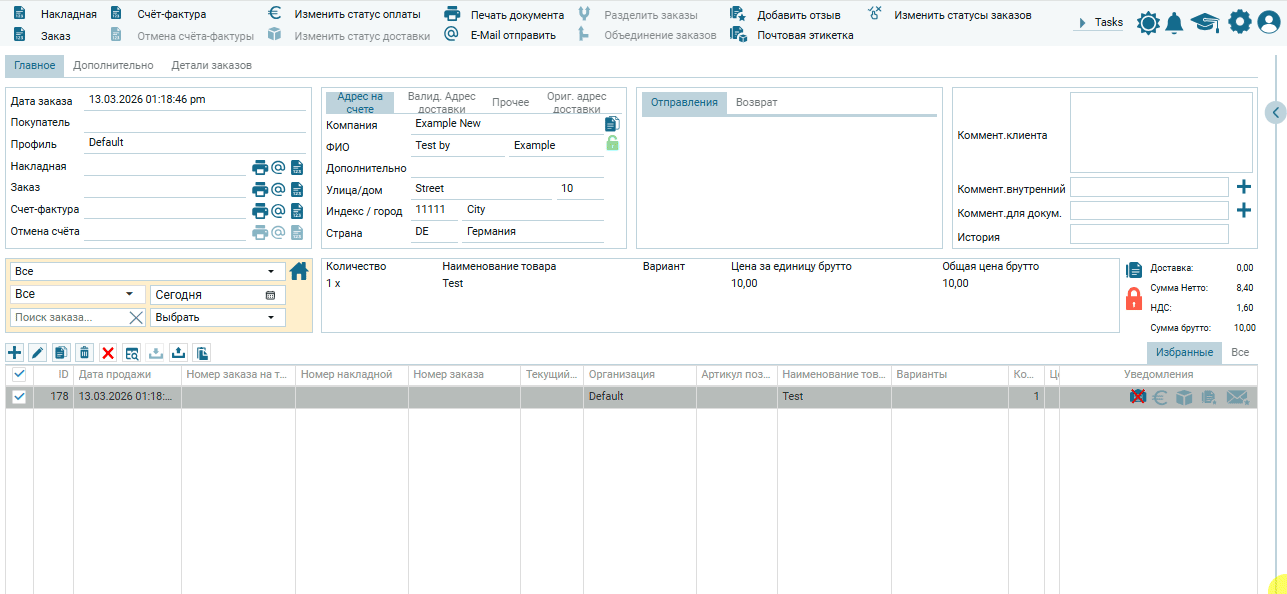Toggle the select-all checkbox in table header
The height and width of the screenshot is (594, 1287).
(x=19, y=374)
